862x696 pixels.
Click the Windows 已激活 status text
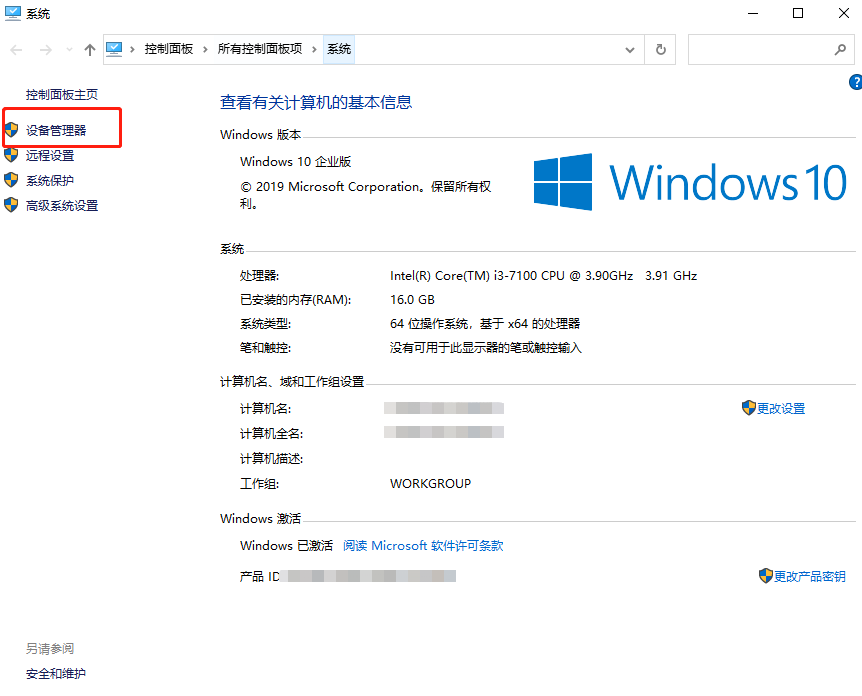(x=286, y=545)
